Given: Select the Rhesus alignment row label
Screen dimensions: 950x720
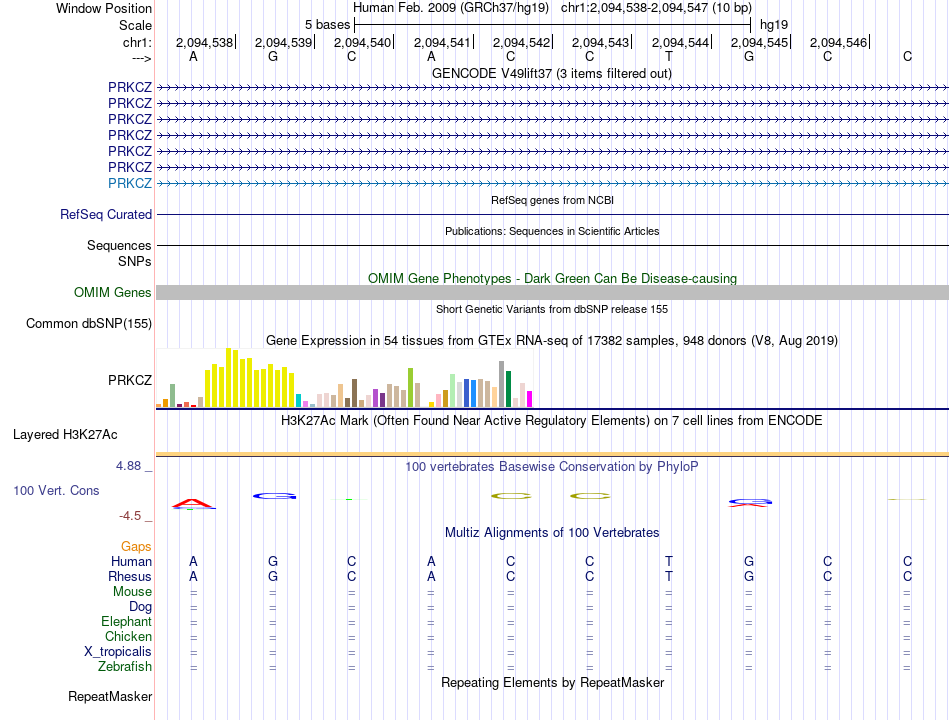Looking at the screenshot, I should (x=130, y=577).
